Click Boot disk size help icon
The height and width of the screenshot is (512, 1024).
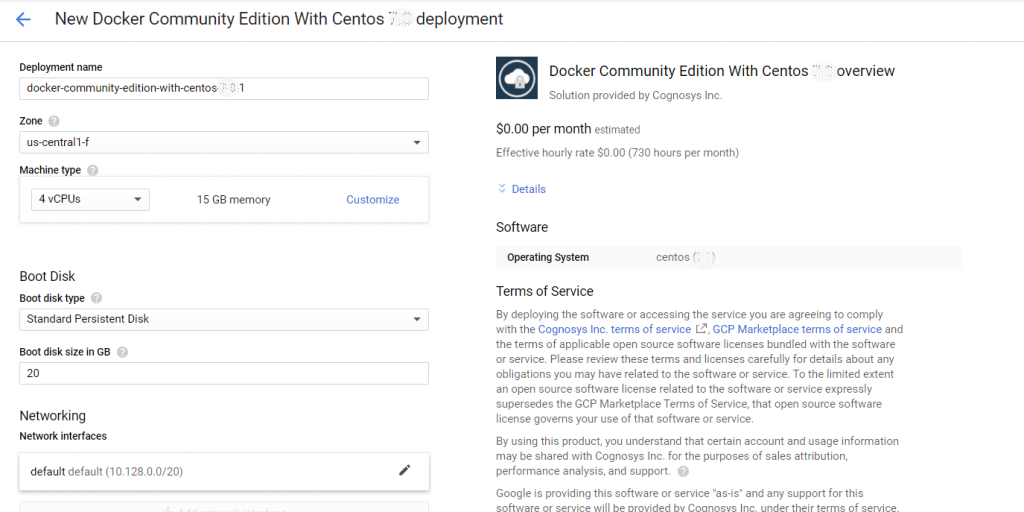pos(122,352)
